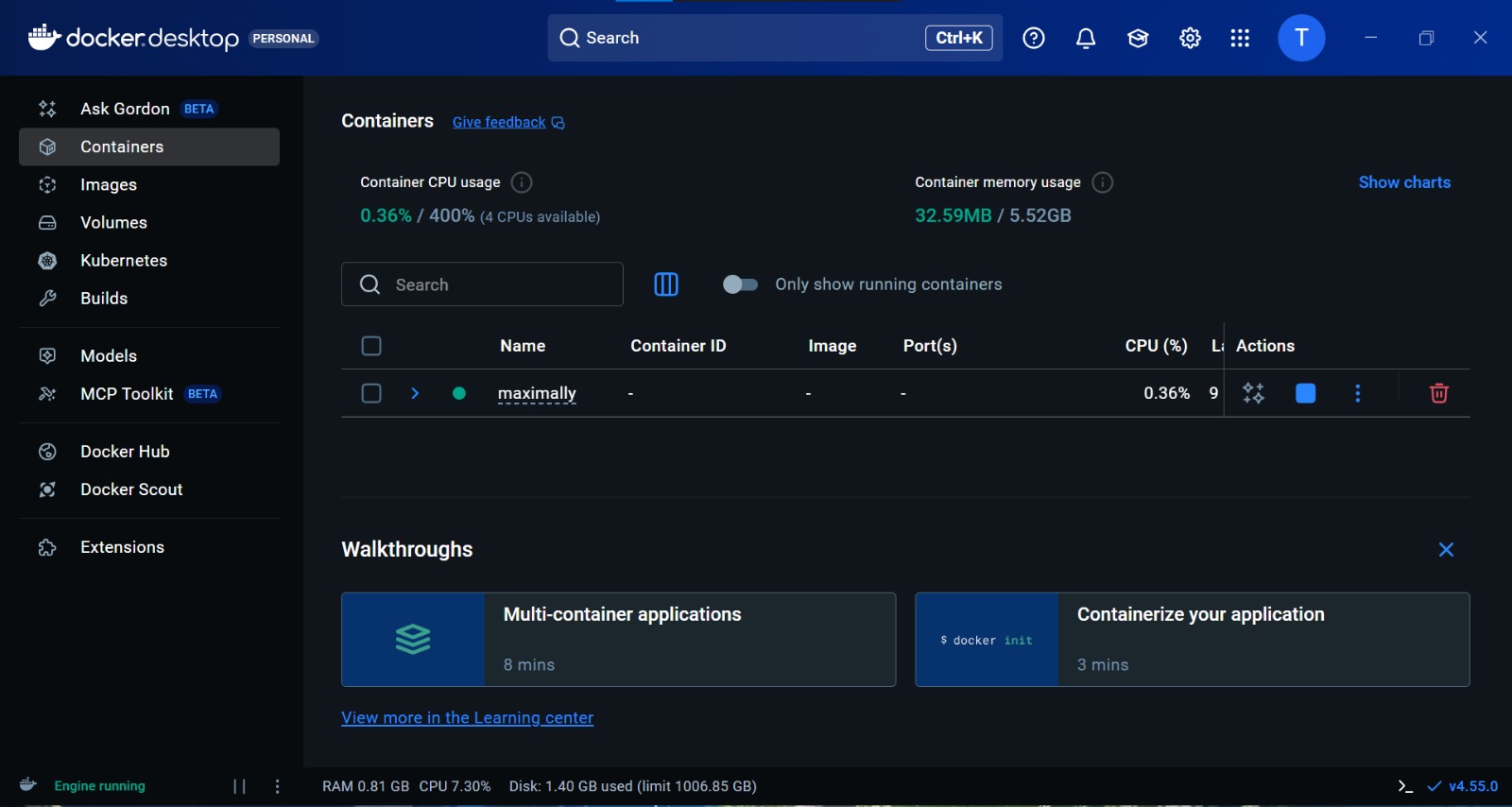The width and height of the screenshot is (1512, 807).
Task: Open the user account avatar T
Action: pos(1301,38)
